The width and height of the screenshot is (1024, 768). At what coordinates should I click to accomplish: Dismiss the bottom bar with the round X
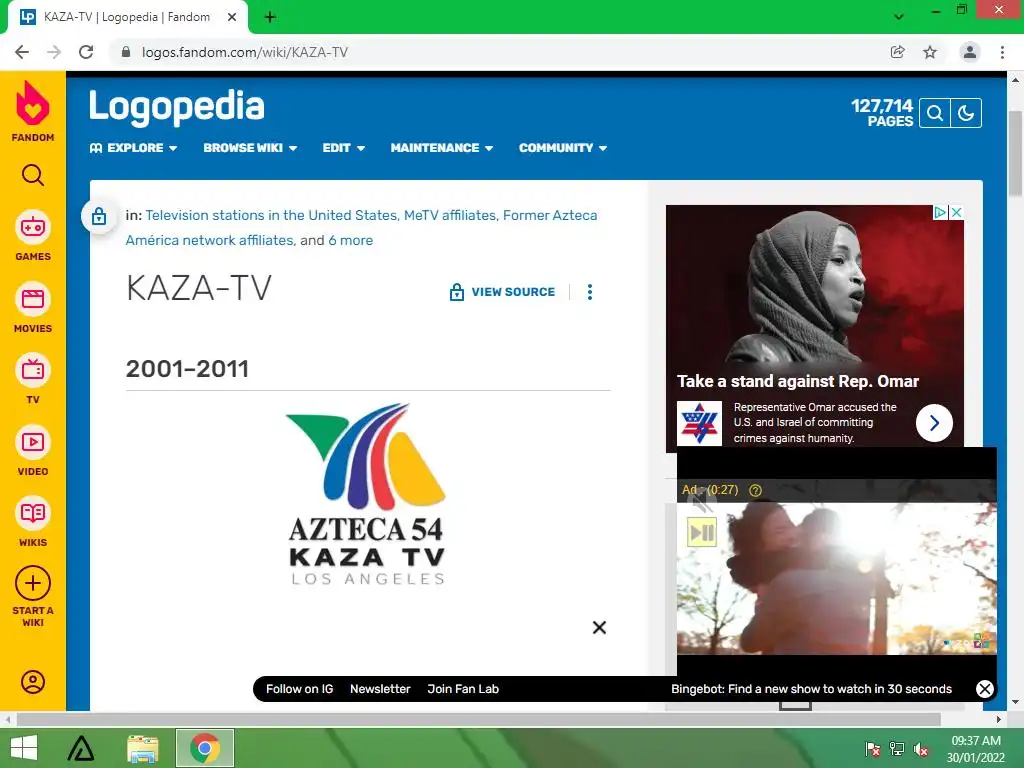pos(985,689)
